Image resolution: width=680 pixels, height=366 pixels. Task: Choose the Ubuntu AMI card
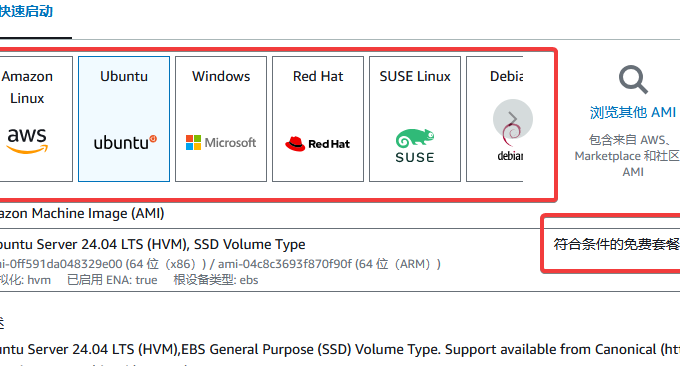[x=124, y=119]
